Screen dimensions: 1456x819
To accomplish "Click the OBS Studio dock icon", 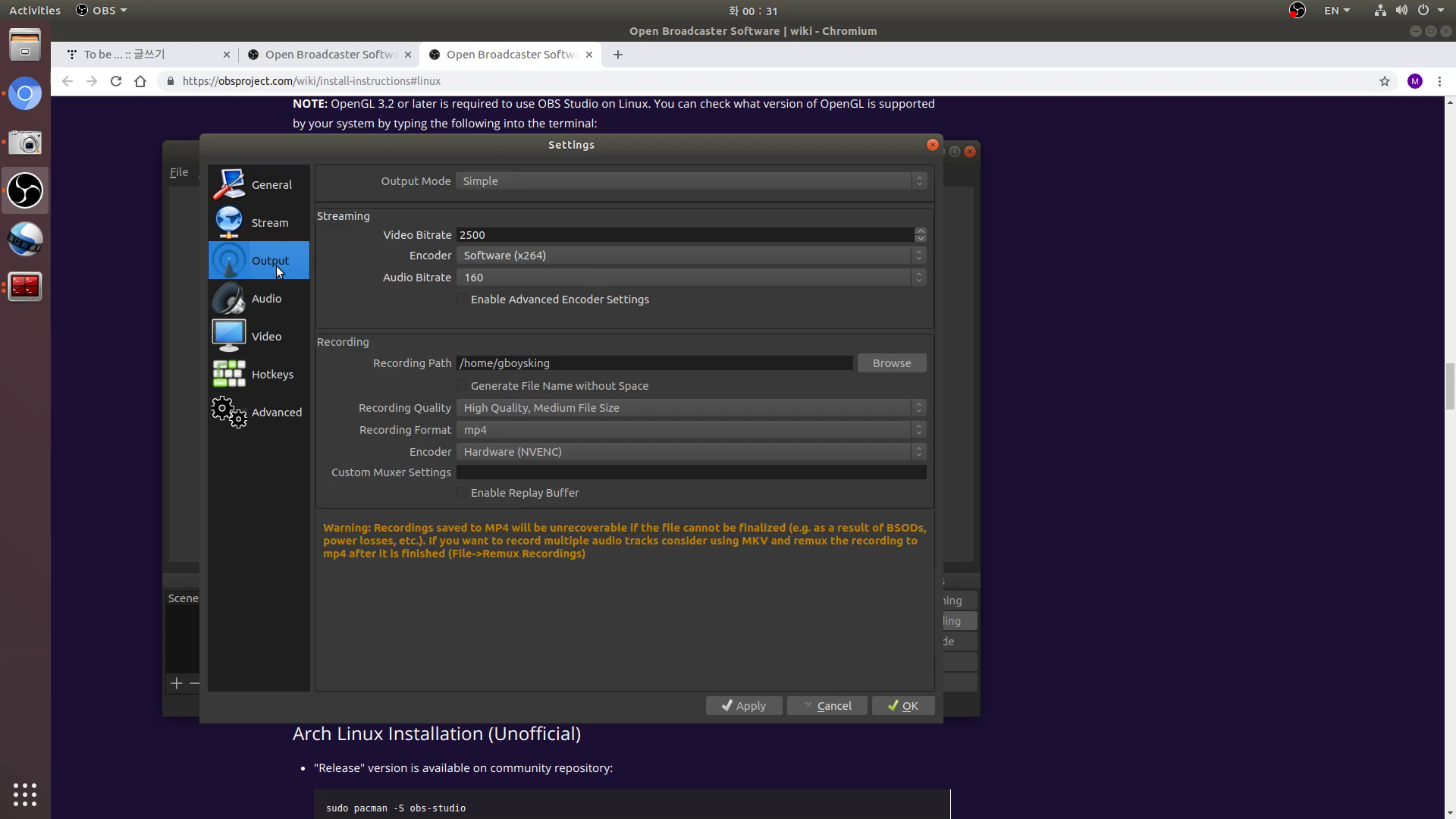I will [25, 190].
